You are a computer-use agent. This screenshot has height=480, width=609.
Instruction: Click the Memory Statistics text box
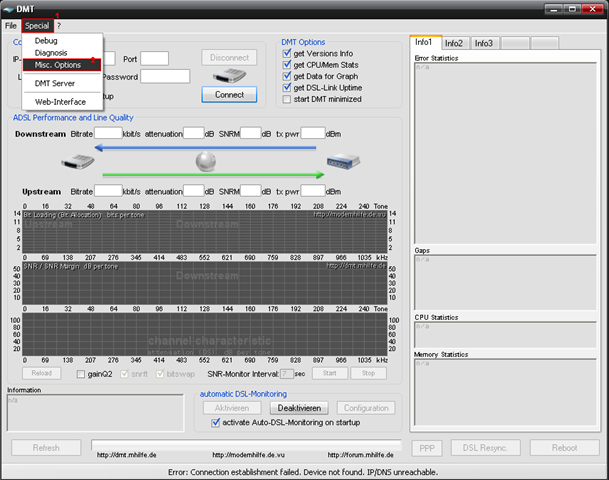coord(505,392)
